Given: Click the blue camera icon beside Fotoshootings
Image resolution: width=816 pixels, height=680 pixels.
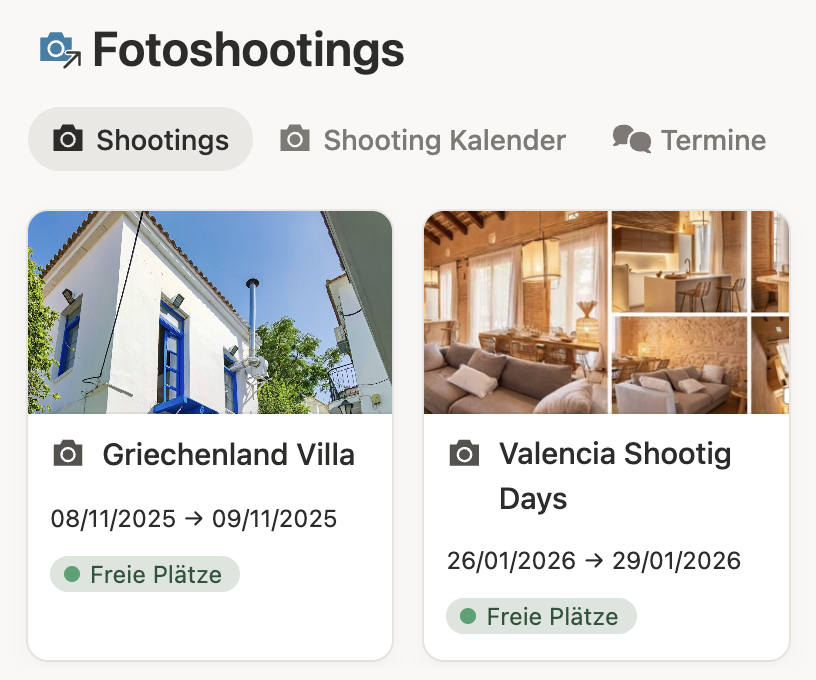Looking at the screenshot, I should point(60,50).
